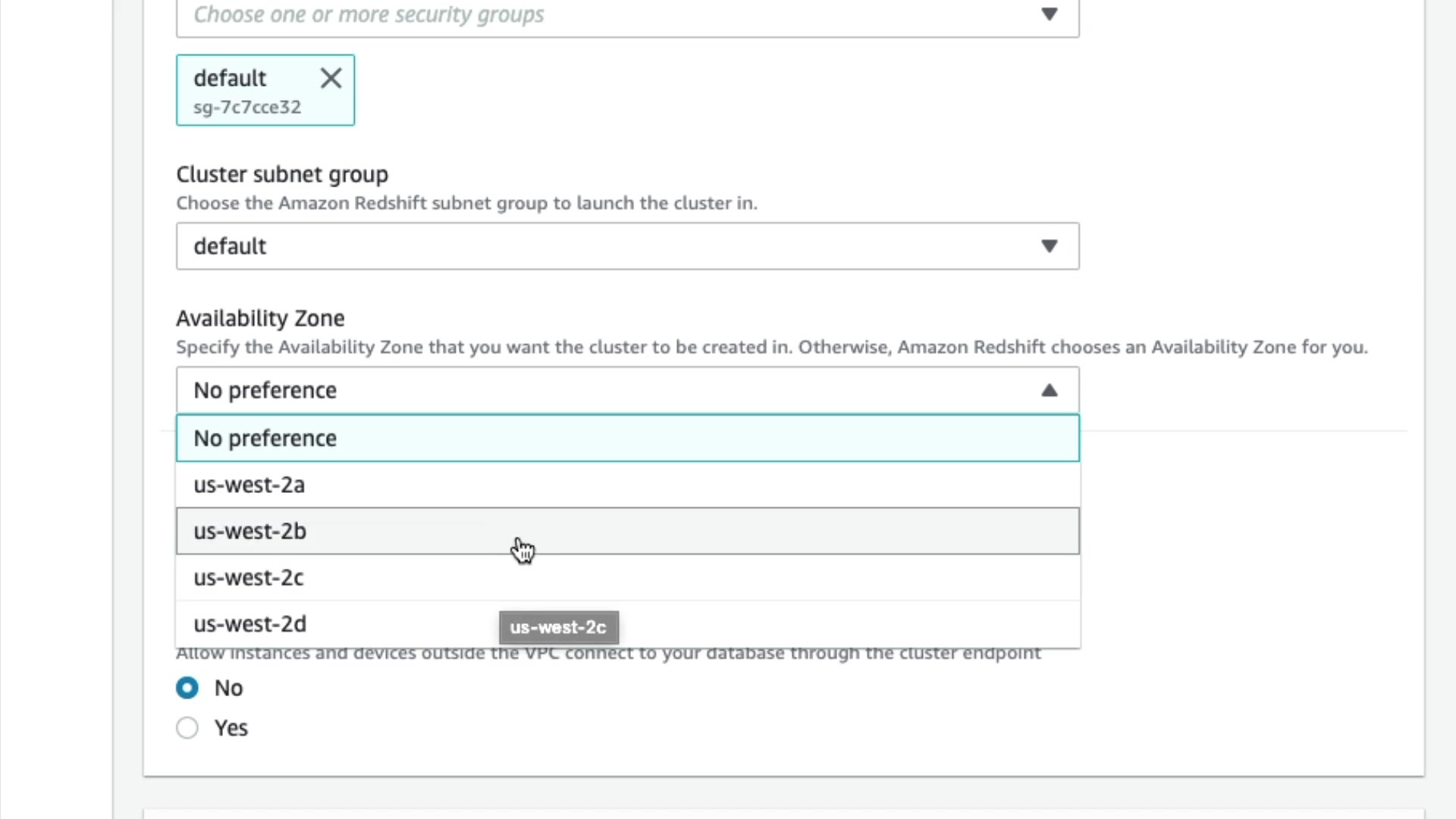Click the No radio label text
Viewport: 1456px width, 819px height.
228,688
